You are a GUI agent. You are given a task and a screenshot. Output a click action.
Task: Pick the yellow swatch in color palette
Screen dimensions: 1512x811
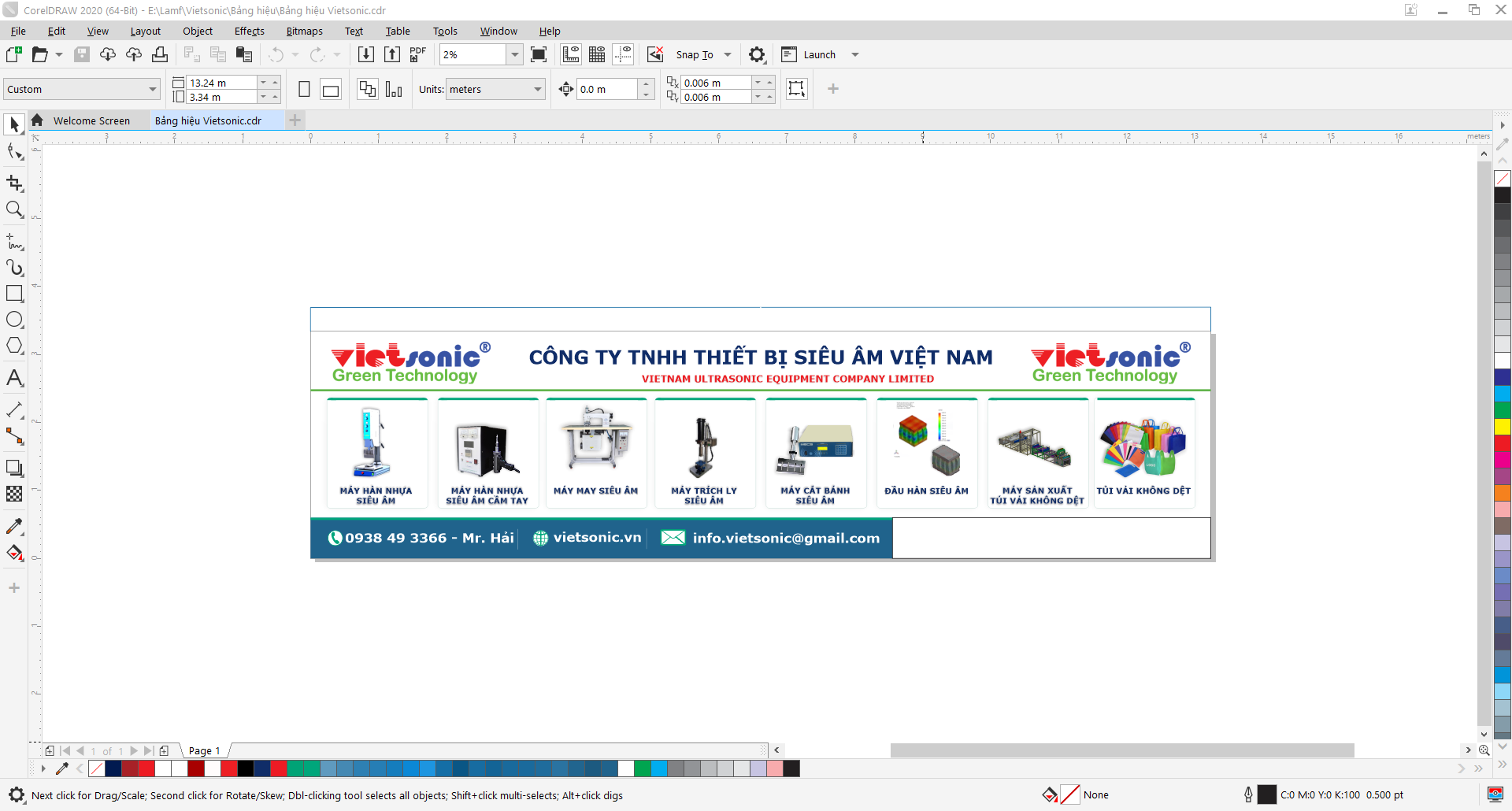(1503, 426)
